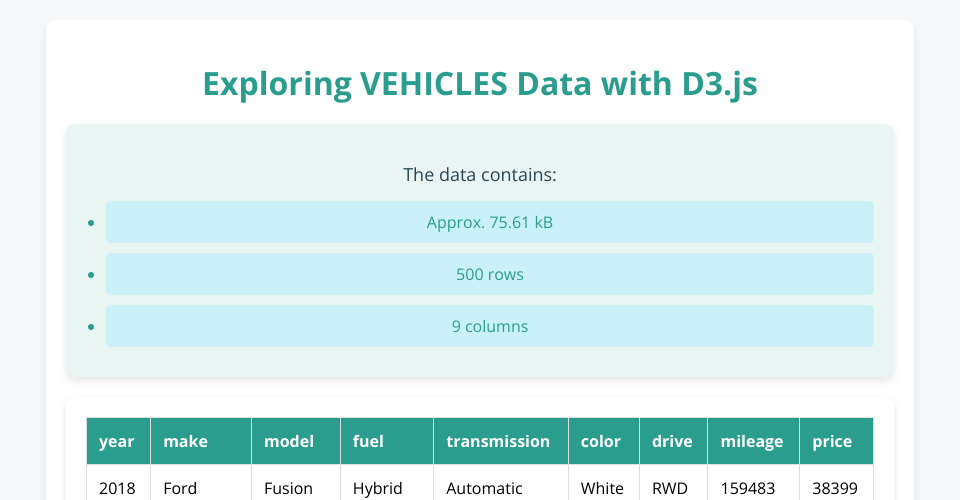Click the year column header
This screenshot has width=960, height=500.
point(117,441)
